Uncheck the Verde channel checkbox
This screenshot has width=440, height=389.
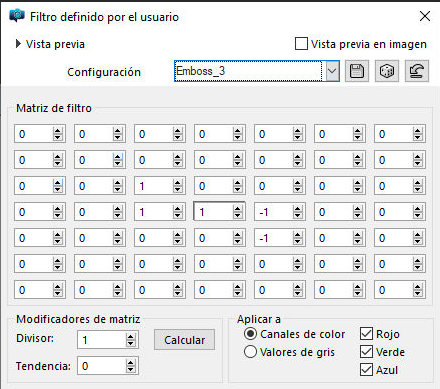pos(366,352)
